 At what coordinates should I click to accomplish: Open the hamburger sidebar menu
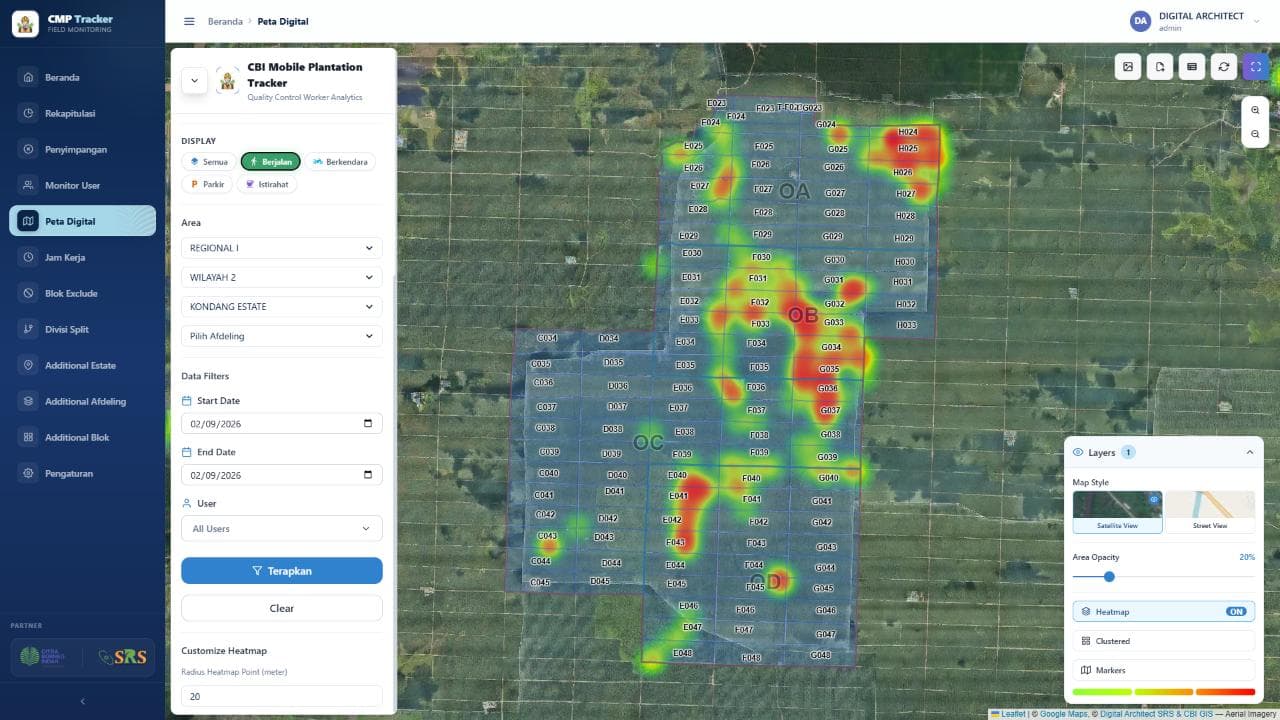189,21
